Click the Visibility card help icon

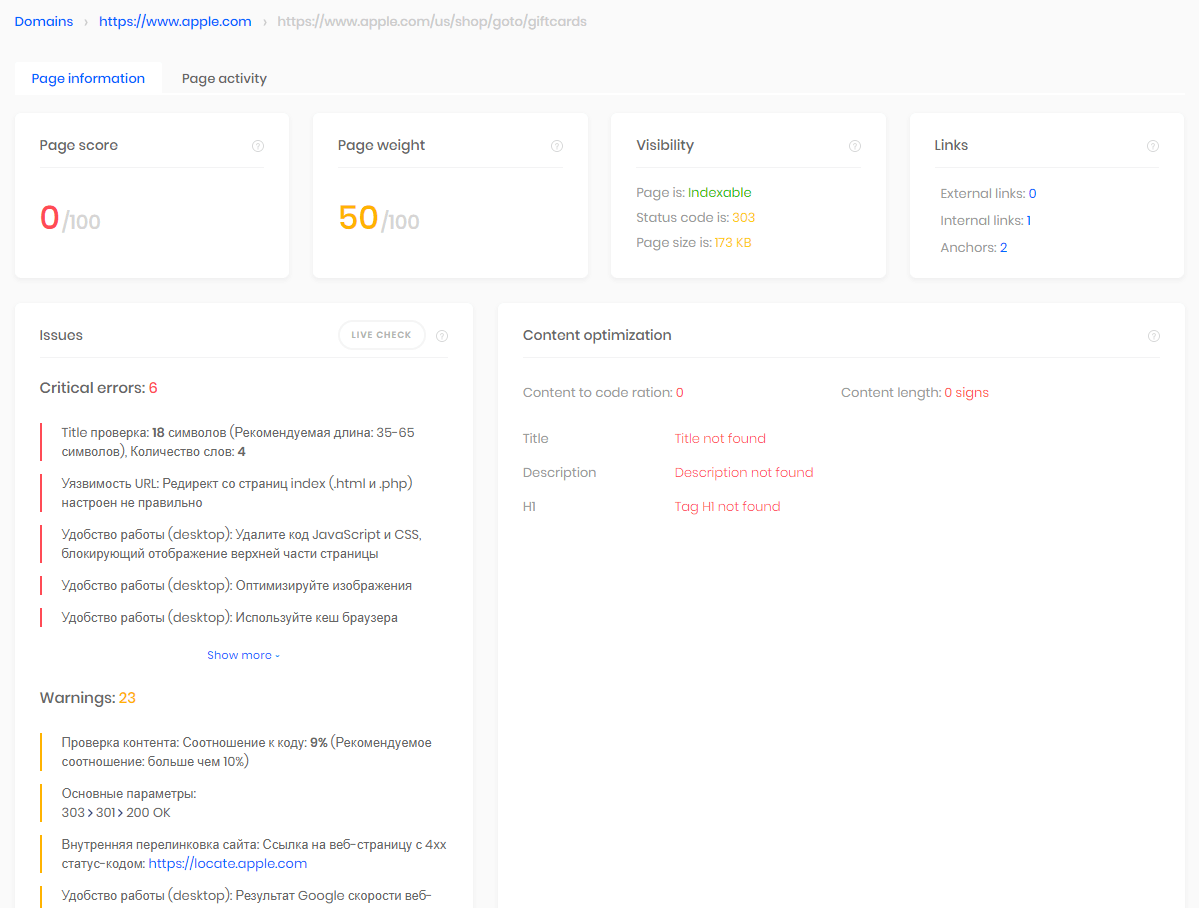(855, 146)
